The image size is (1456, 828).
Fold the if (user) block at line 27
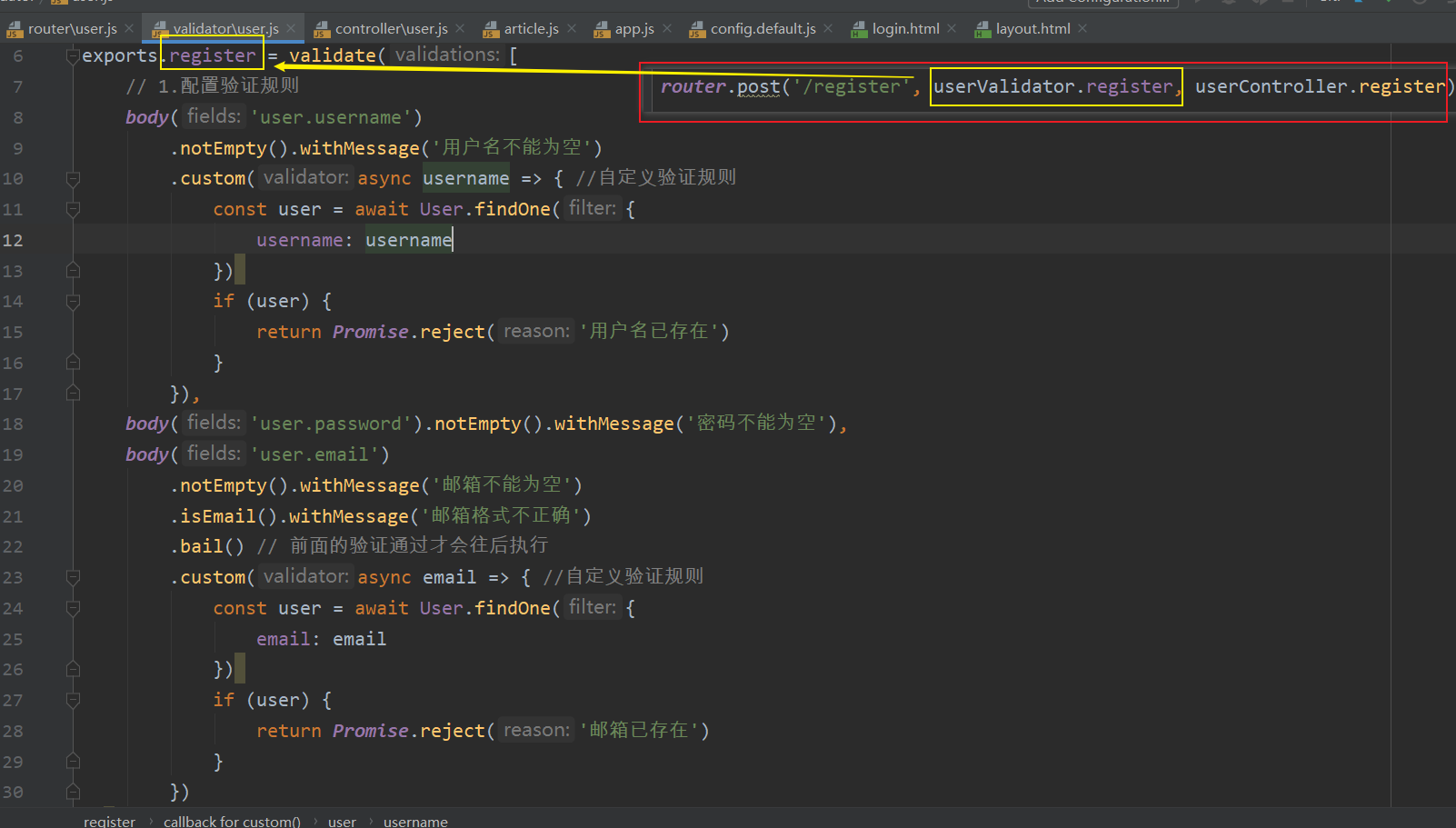tap(74, 701)
